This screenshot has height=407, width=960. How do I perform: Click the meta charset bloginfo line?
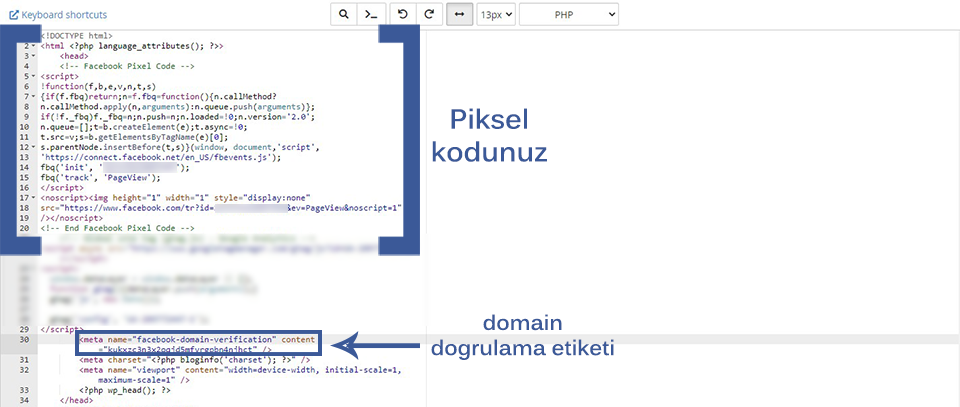pos(195,360)
